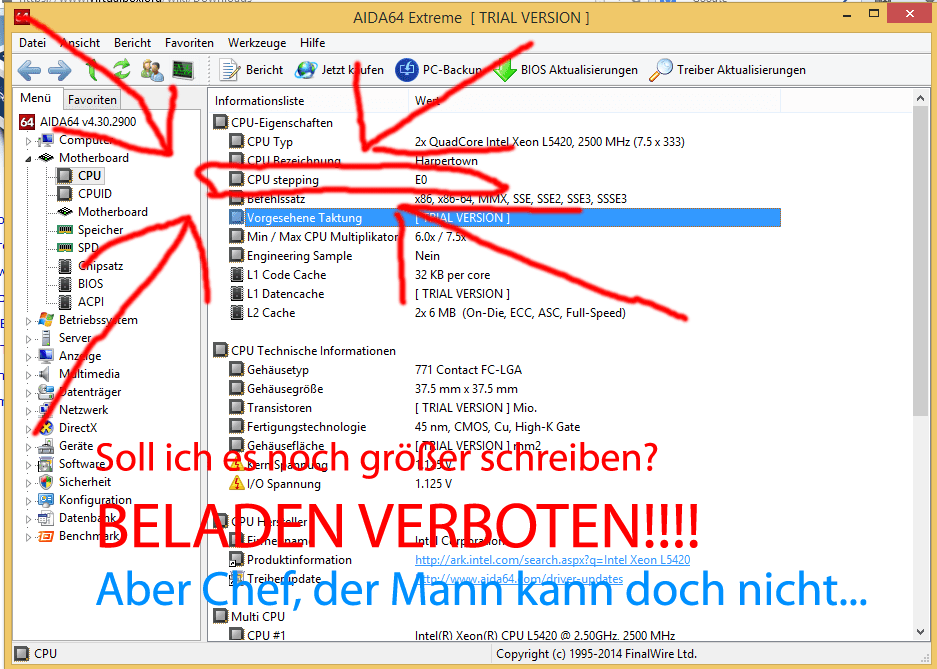Screen dimensions: 937x669
Task: Click the vertical scrollbar thumb
Action: coord(921,262)
